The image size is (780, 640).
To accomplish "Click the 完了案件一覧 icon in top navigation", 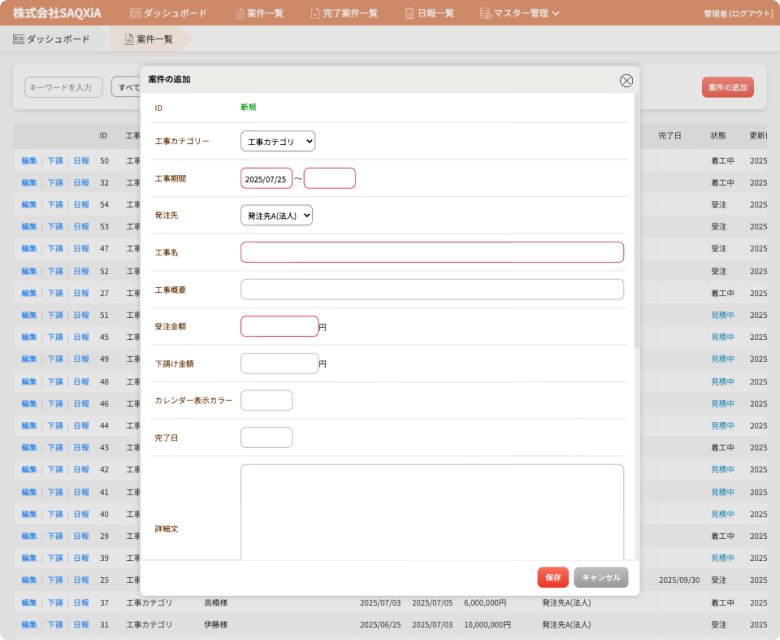I will 315,13.
